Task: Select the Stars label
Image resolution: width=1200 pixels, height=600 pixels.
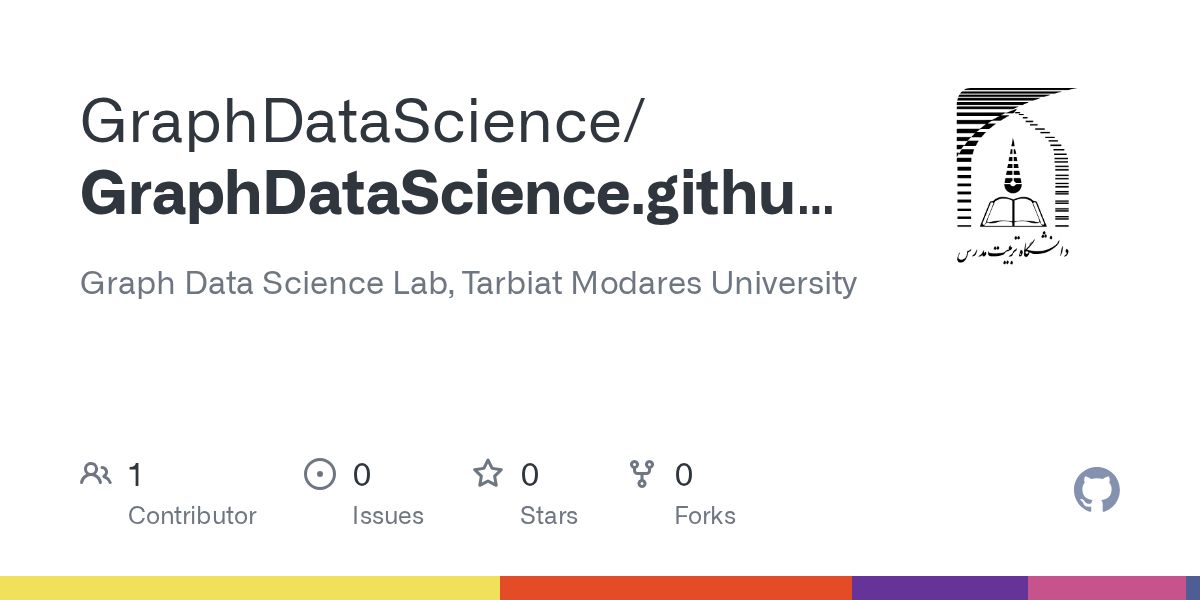Action: 549,516
